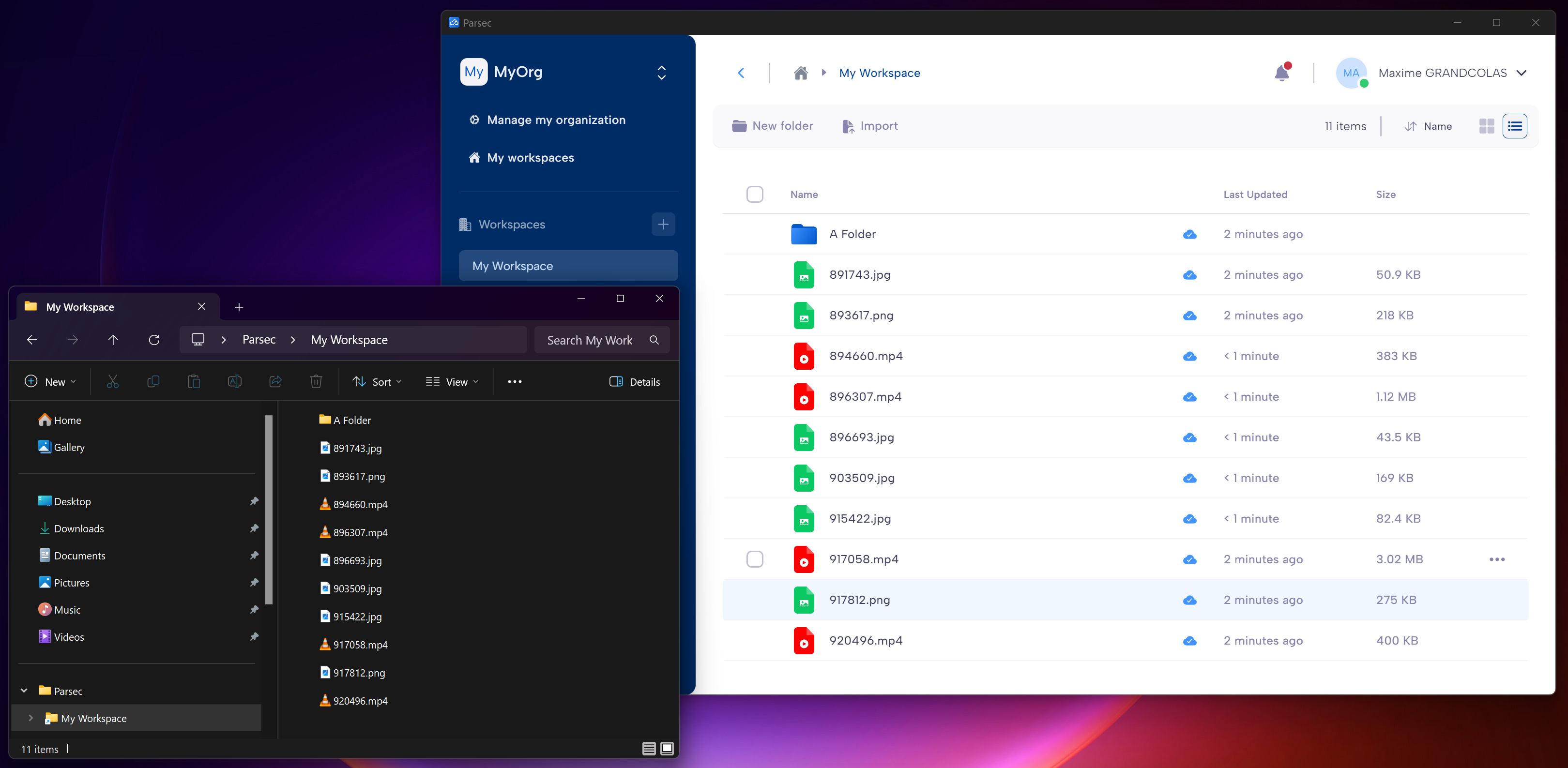Go back using Parsec's blue back chevron
Viewport: 1568px width, 768px height.
click(741, 73)
